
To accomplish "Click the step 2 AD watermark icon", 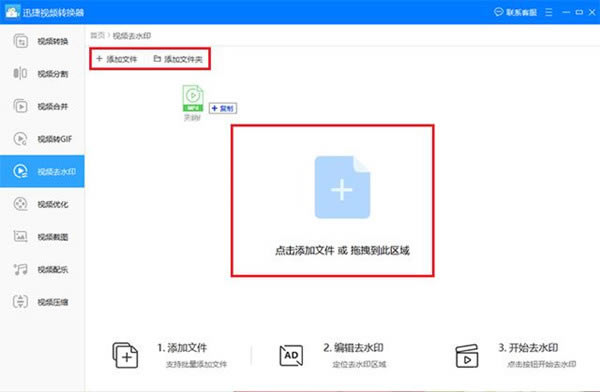I will click(291, 356).
